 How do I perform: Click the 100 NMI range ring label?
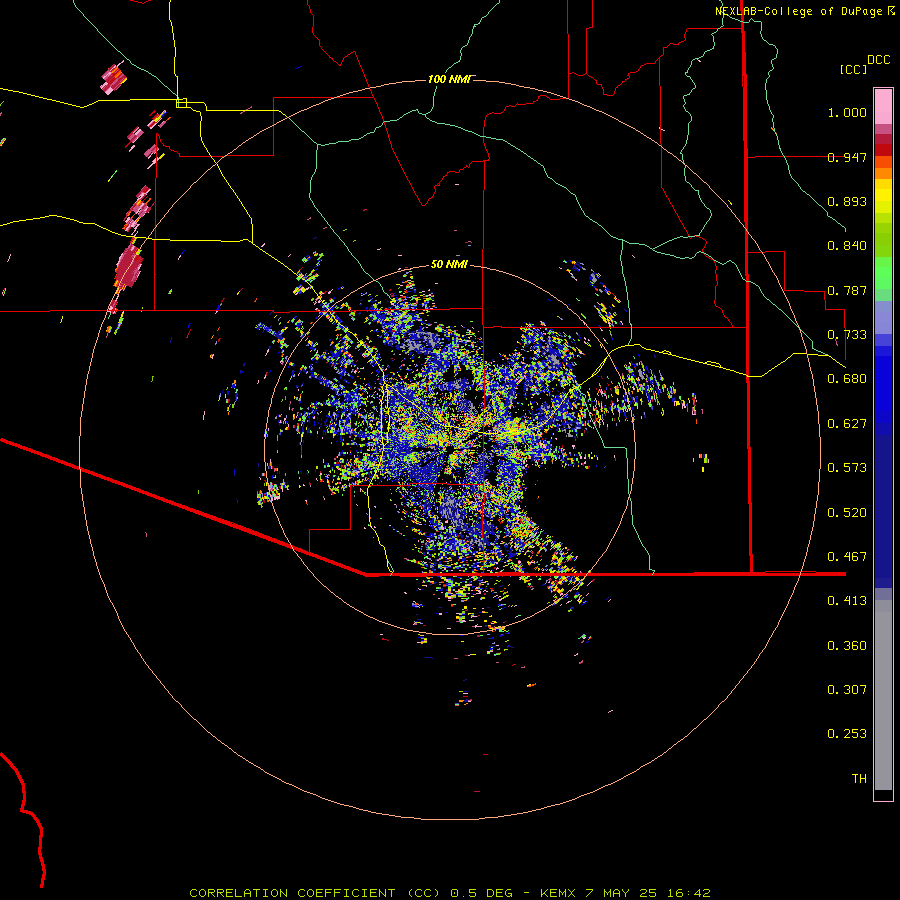pos(449,79)
